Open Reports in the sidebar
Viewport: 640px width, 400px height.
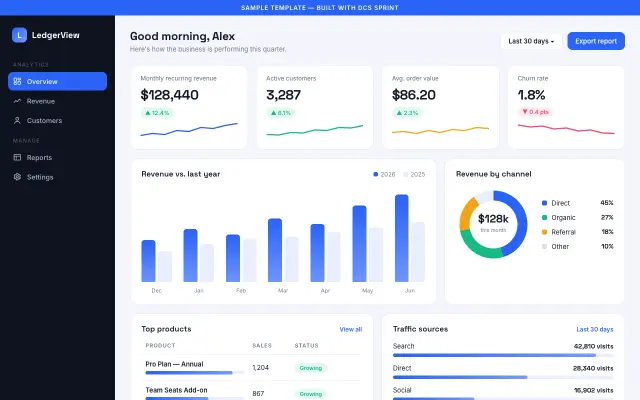click(x=58, y=157)
